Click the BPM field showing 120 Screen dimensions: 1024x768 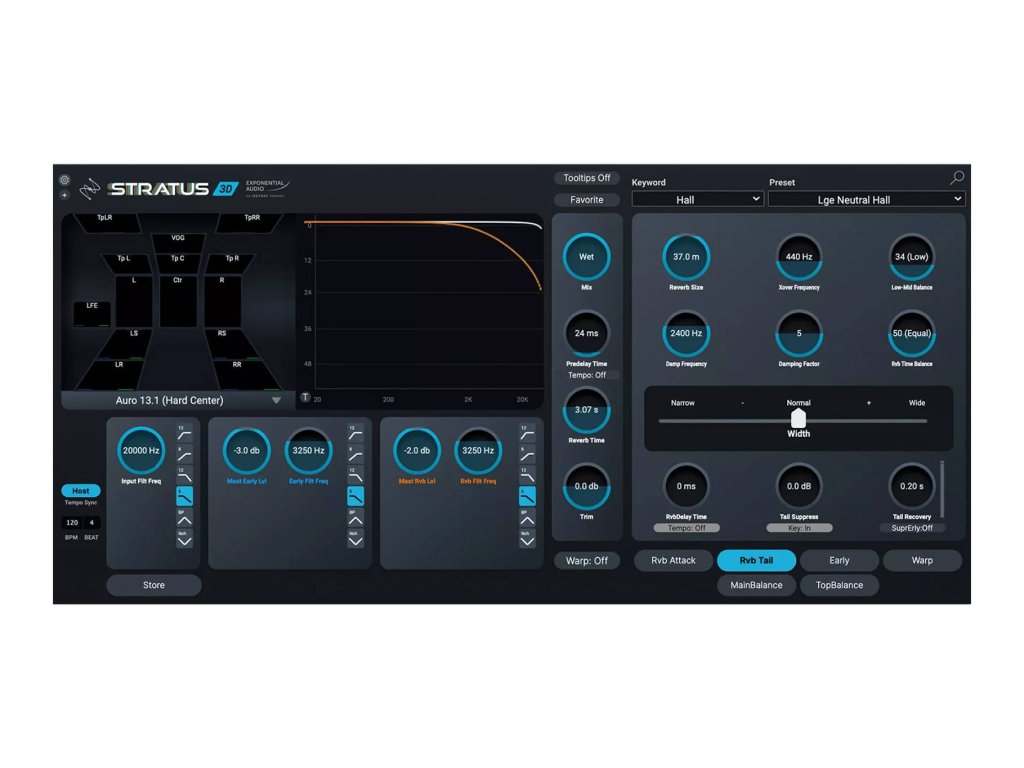pos(72,522)
